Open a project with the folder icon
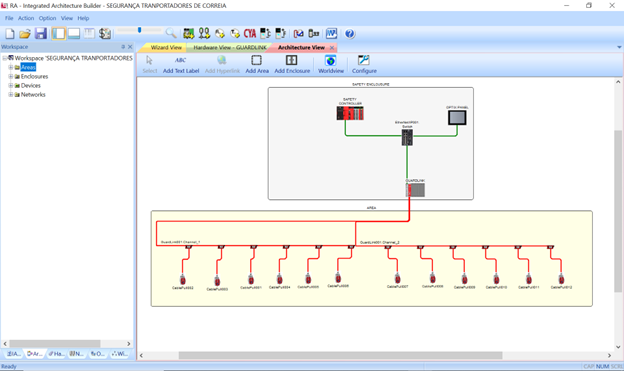Image resolution: width=624 pixels, height=371 pixels. pos(25,34)
